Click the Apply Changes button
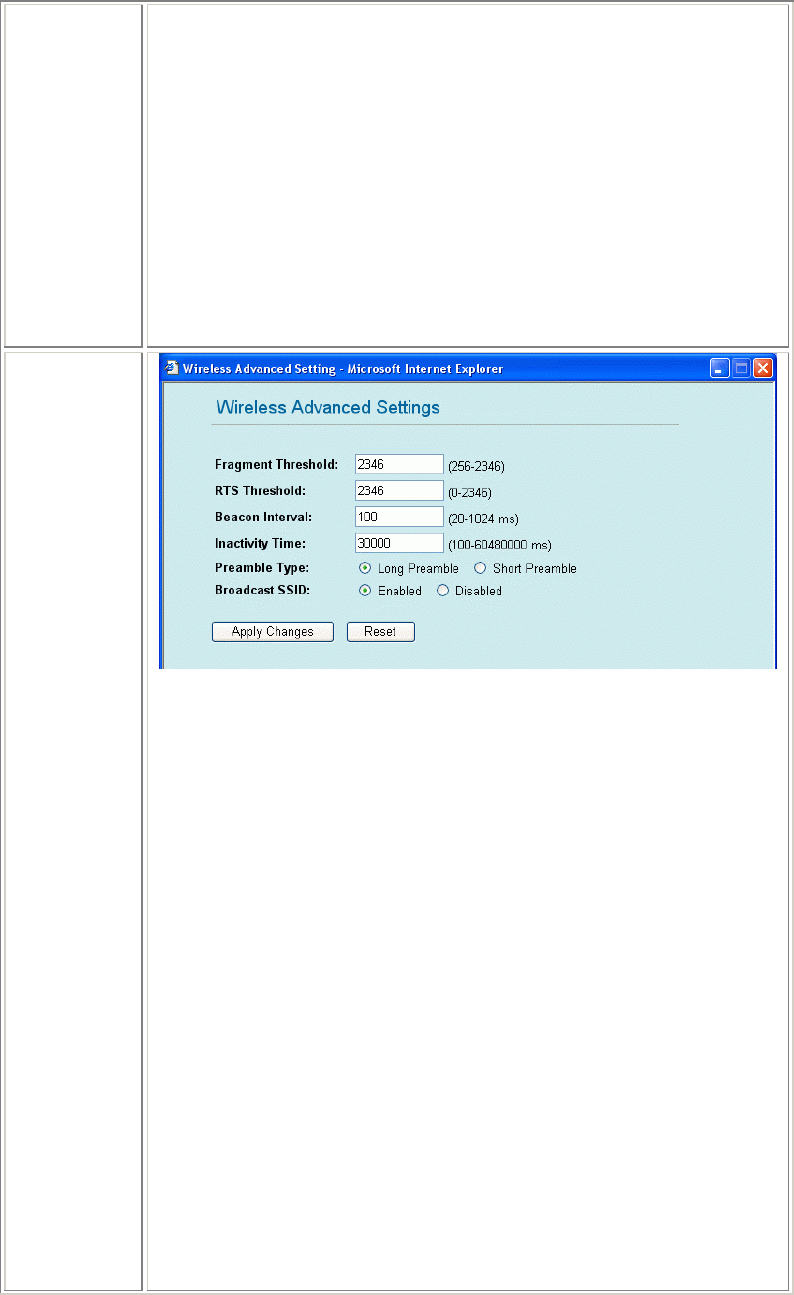The width and height of the screenshot is (794, 1295). tap(273, 632)
